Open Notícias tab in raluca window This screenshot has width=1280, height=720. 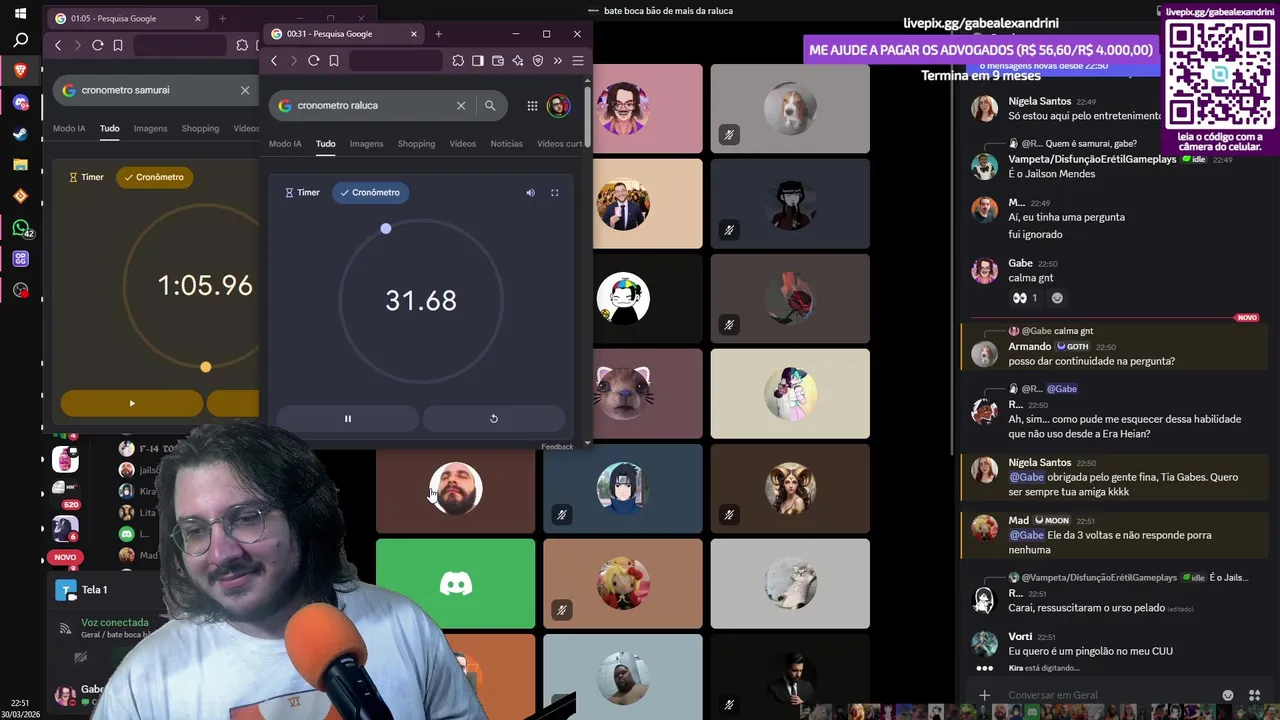pos(506,144)
